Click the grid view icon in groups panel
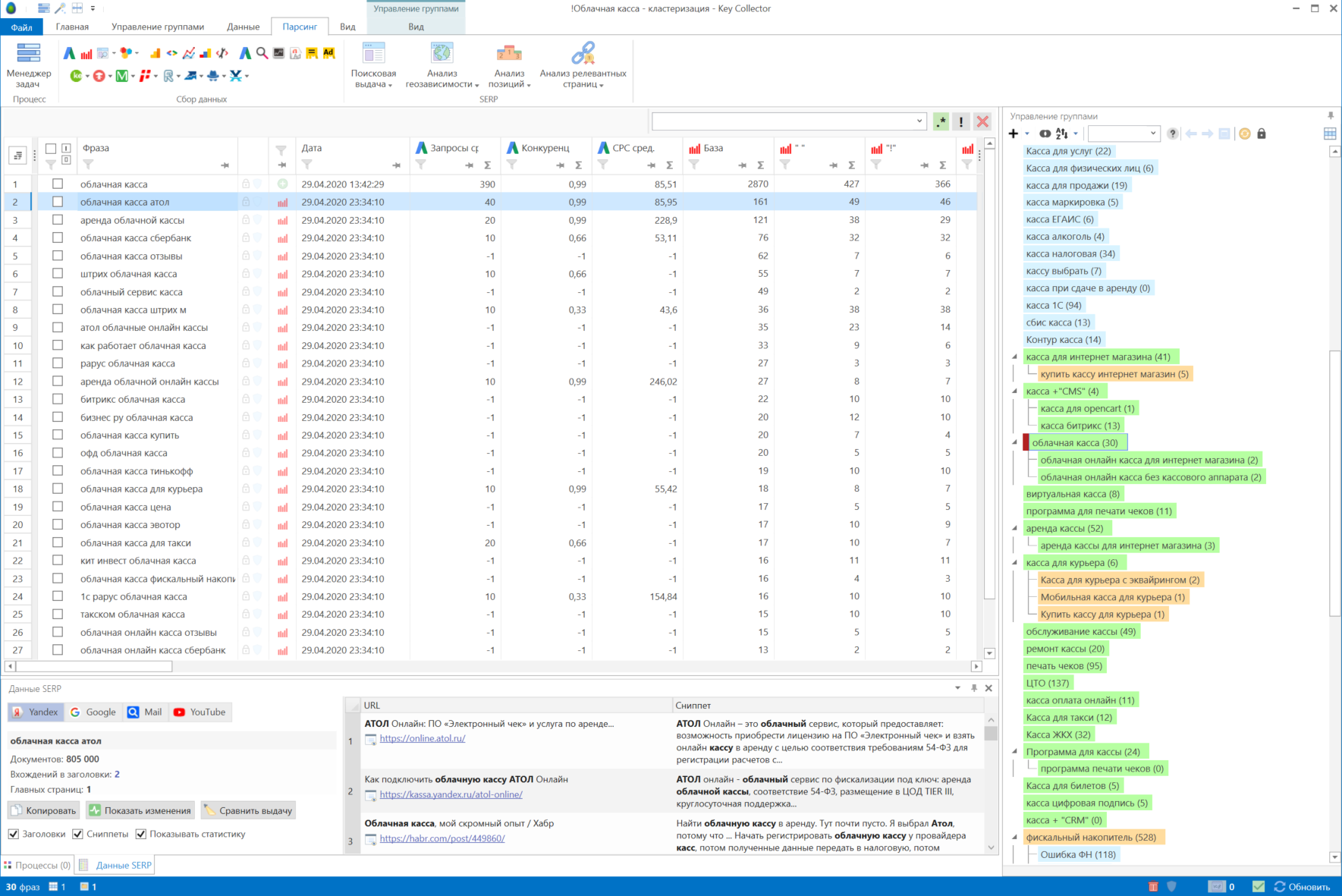 point(1330,134)
